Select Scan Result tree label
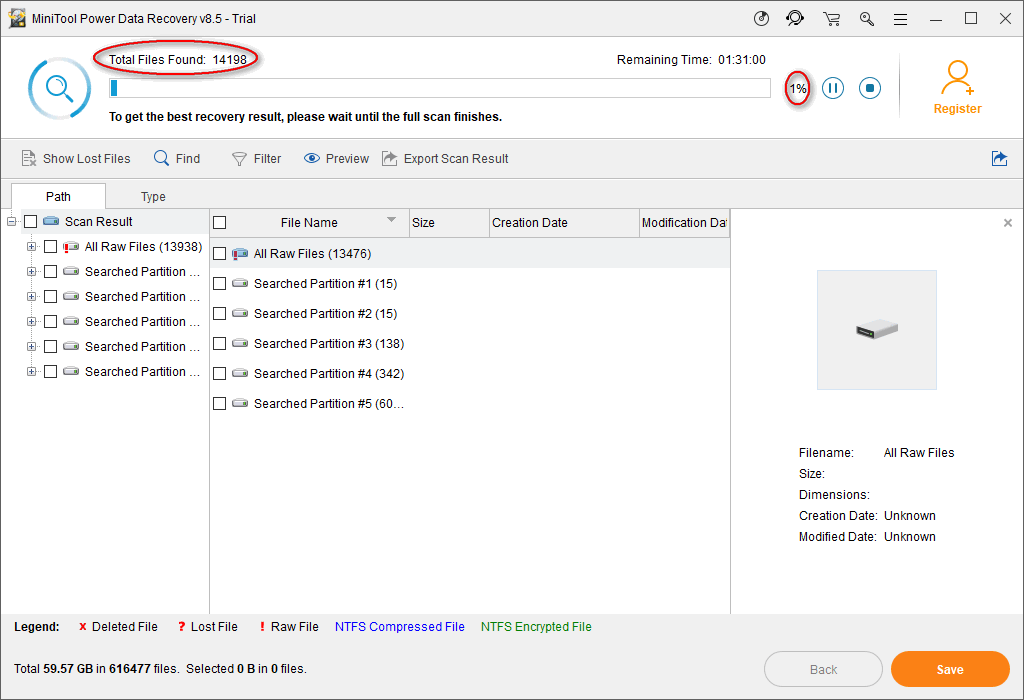This screenshot has height=700, width=1024. pos(99,222)
